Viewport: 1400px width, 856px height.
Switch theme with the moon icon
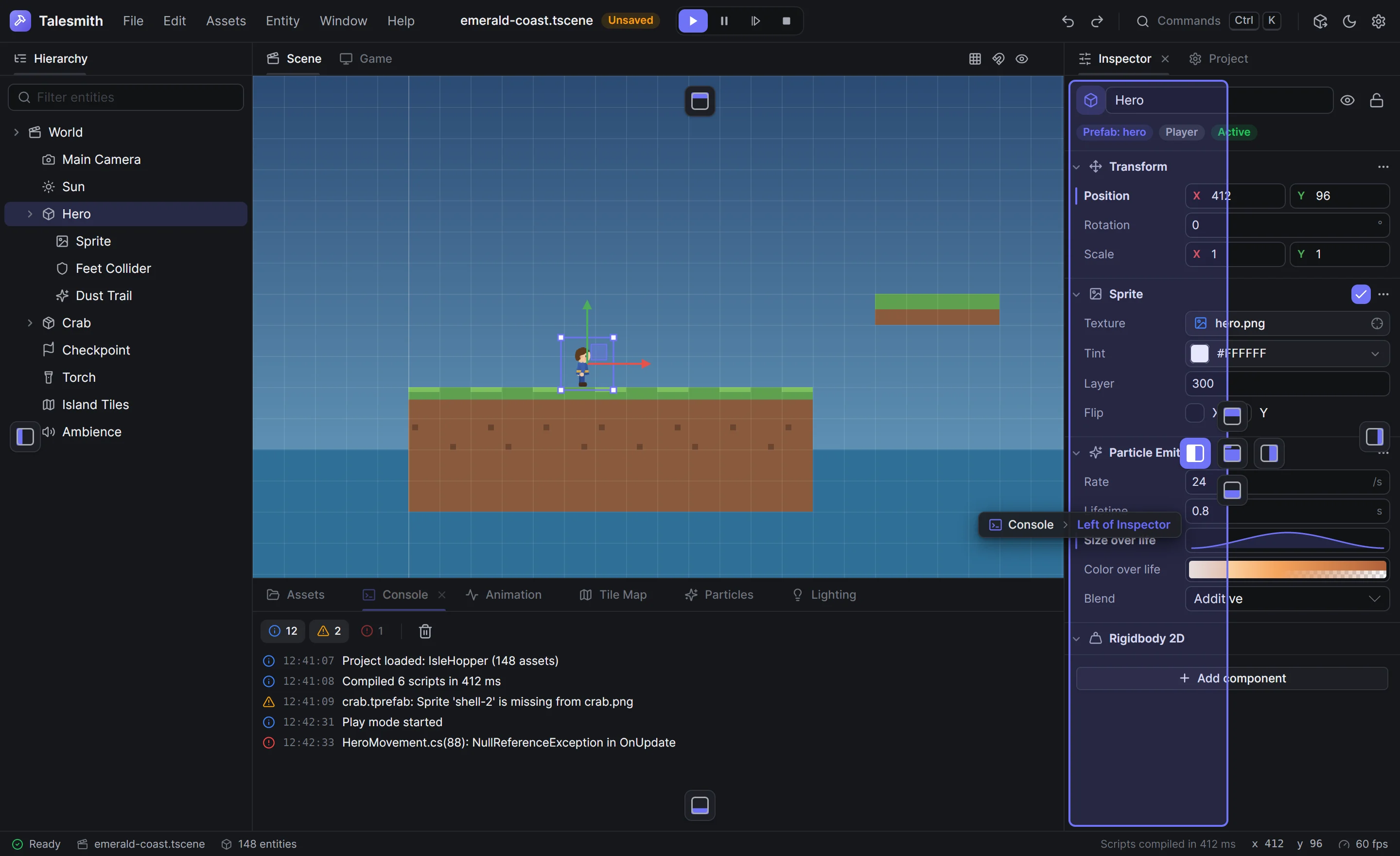pos(1349,21)
